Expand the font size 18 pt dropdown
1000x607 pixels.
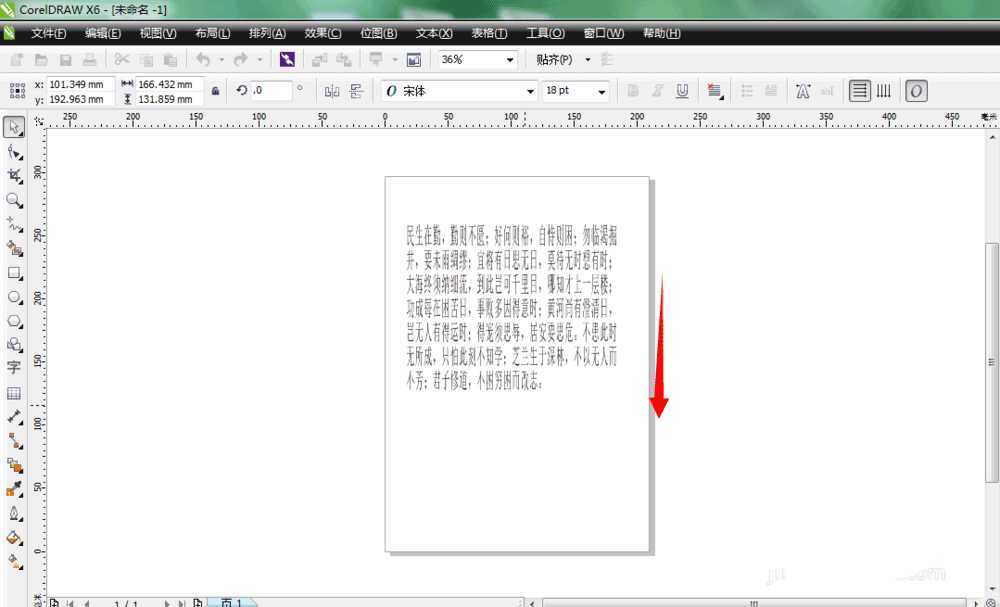(x=602, y=91)
